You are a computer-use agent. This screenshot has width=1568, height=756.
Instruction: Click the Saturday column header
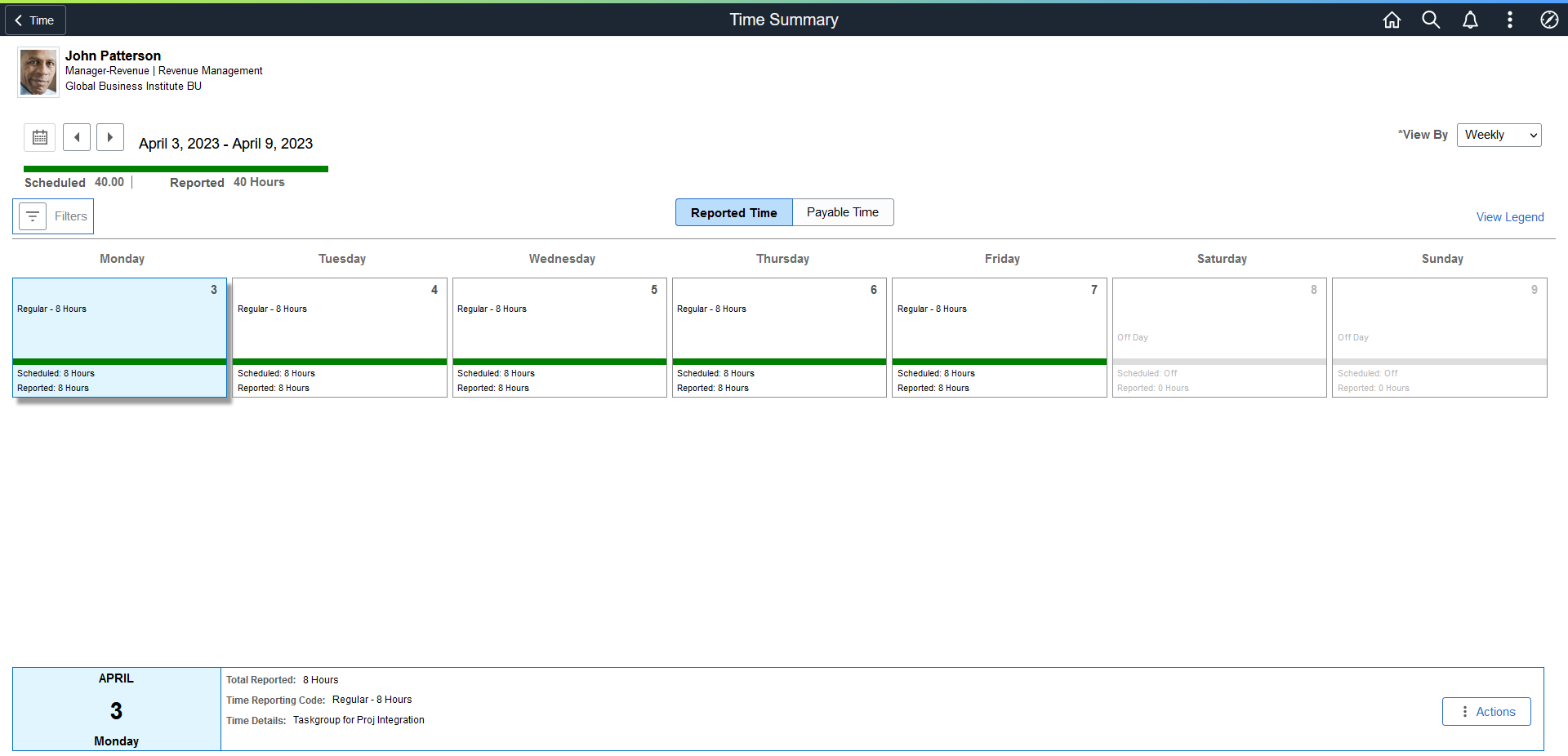click(1222, 259)
